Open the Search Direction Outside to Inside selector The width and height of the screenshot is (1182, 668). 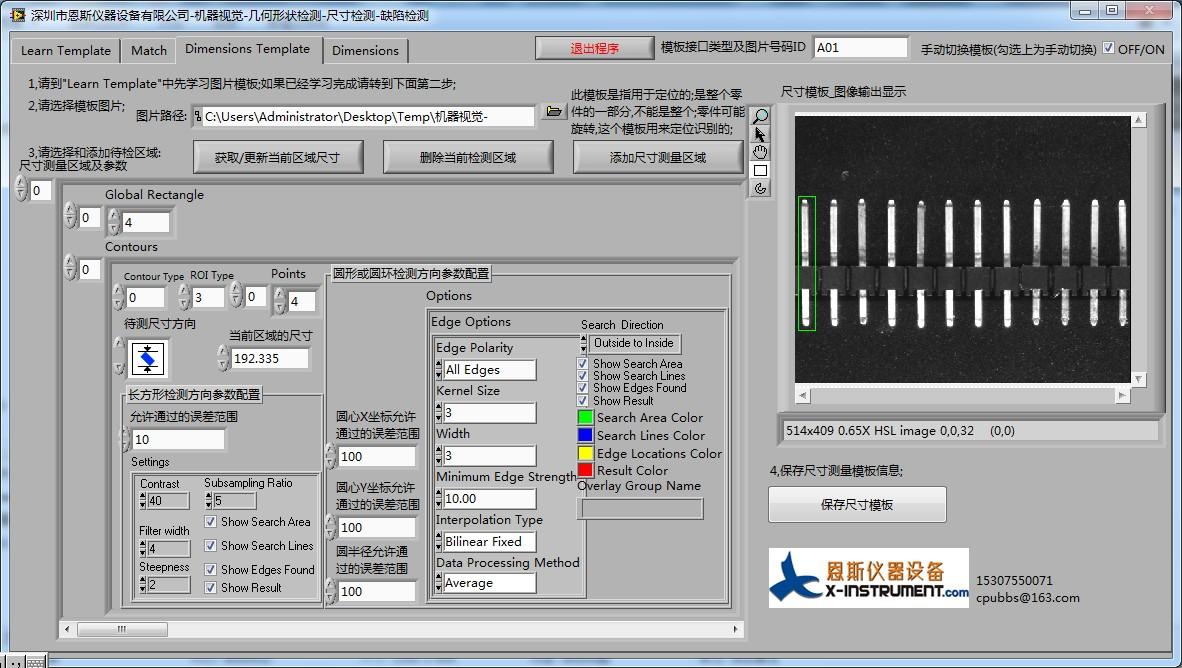pos(634,343)
